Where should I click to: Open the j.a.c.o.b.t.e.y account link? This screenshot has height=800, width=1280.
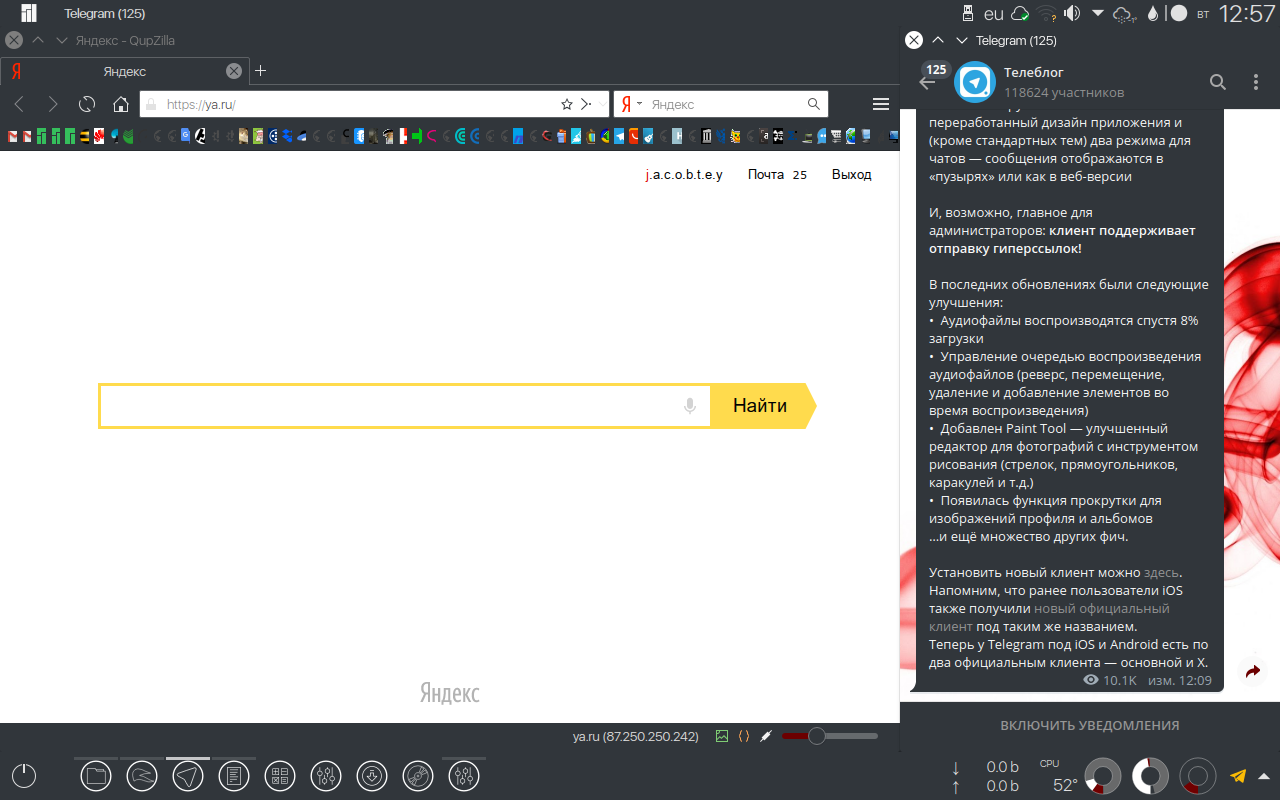click(684, 174)
